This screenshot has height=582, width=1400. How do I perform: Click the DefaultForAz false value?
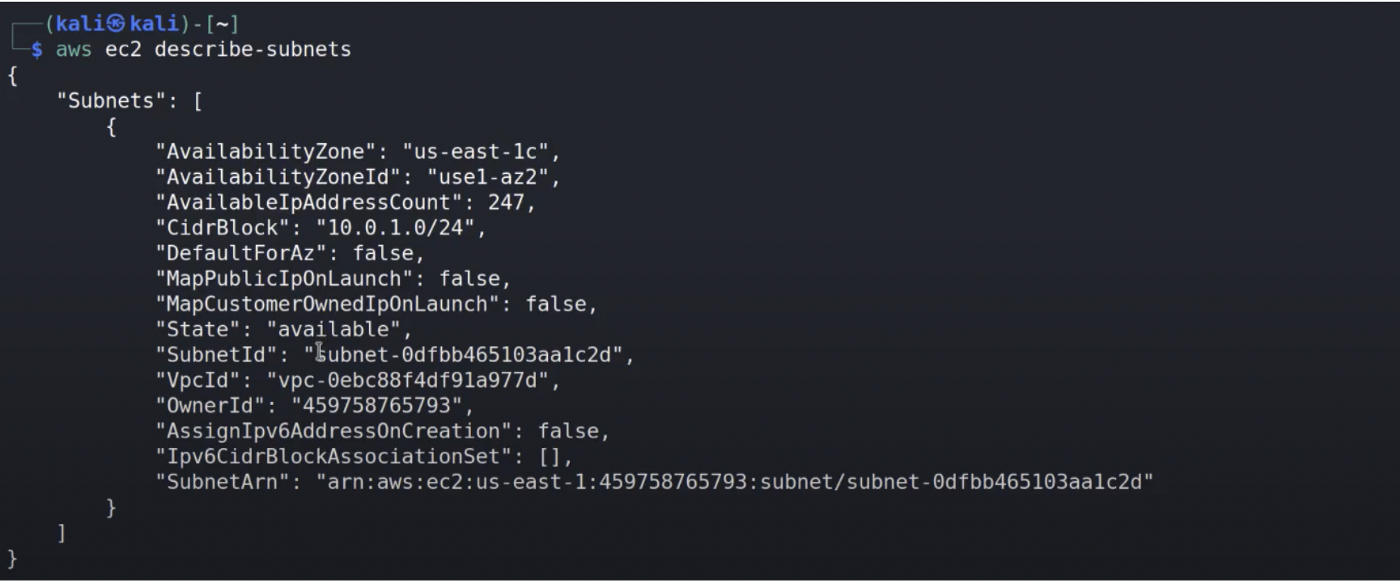coord(389,253)
